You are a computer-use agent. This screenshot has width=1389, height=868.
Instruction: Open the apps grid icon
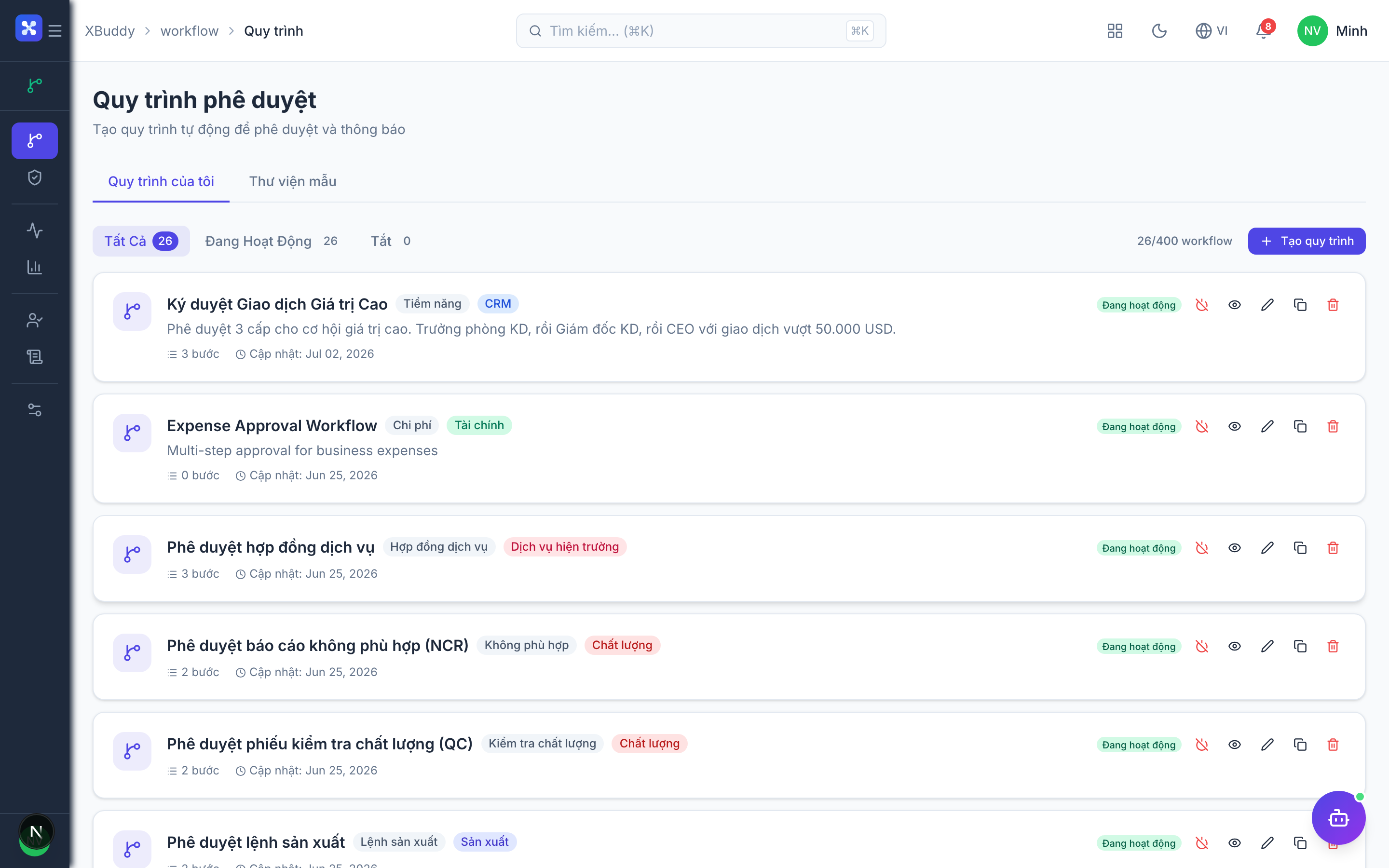tap(1115, 30)
